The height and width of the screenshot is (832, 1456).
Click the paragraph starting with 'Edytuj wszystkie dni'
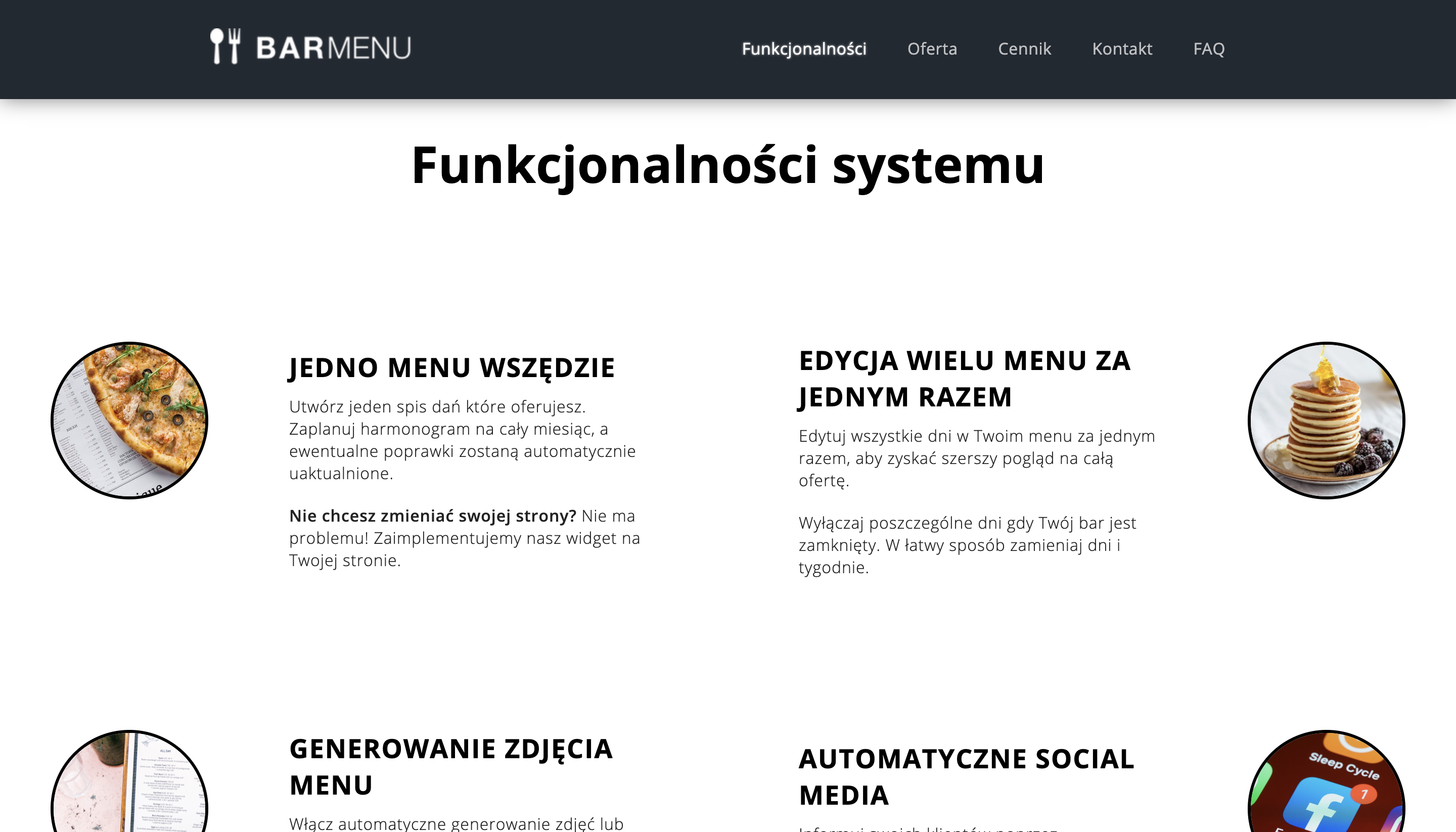(976, 458)
